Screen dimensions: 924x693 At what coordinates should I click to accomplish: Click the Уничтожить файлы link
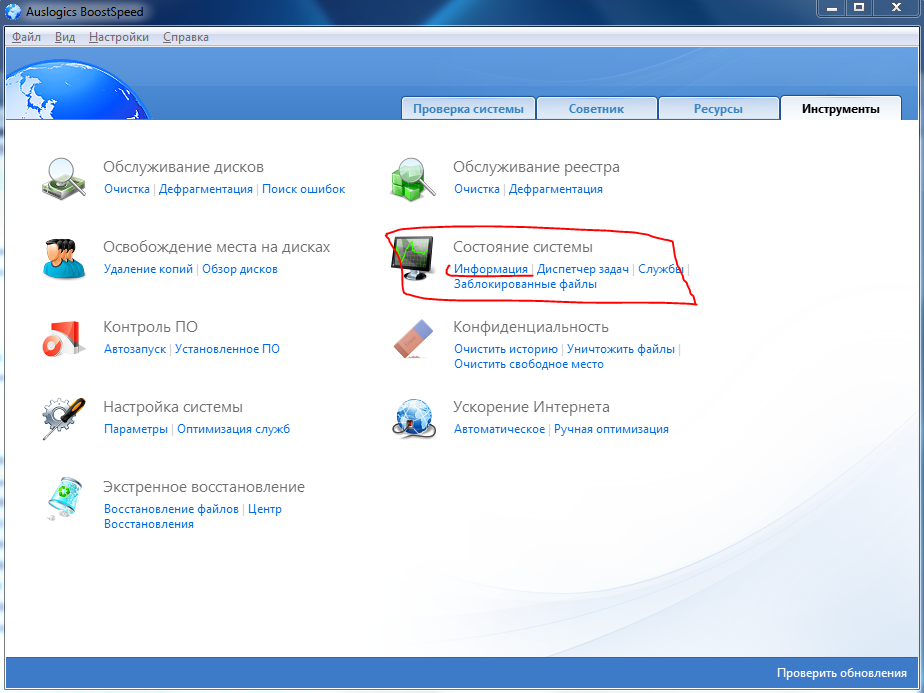point(621,349)
